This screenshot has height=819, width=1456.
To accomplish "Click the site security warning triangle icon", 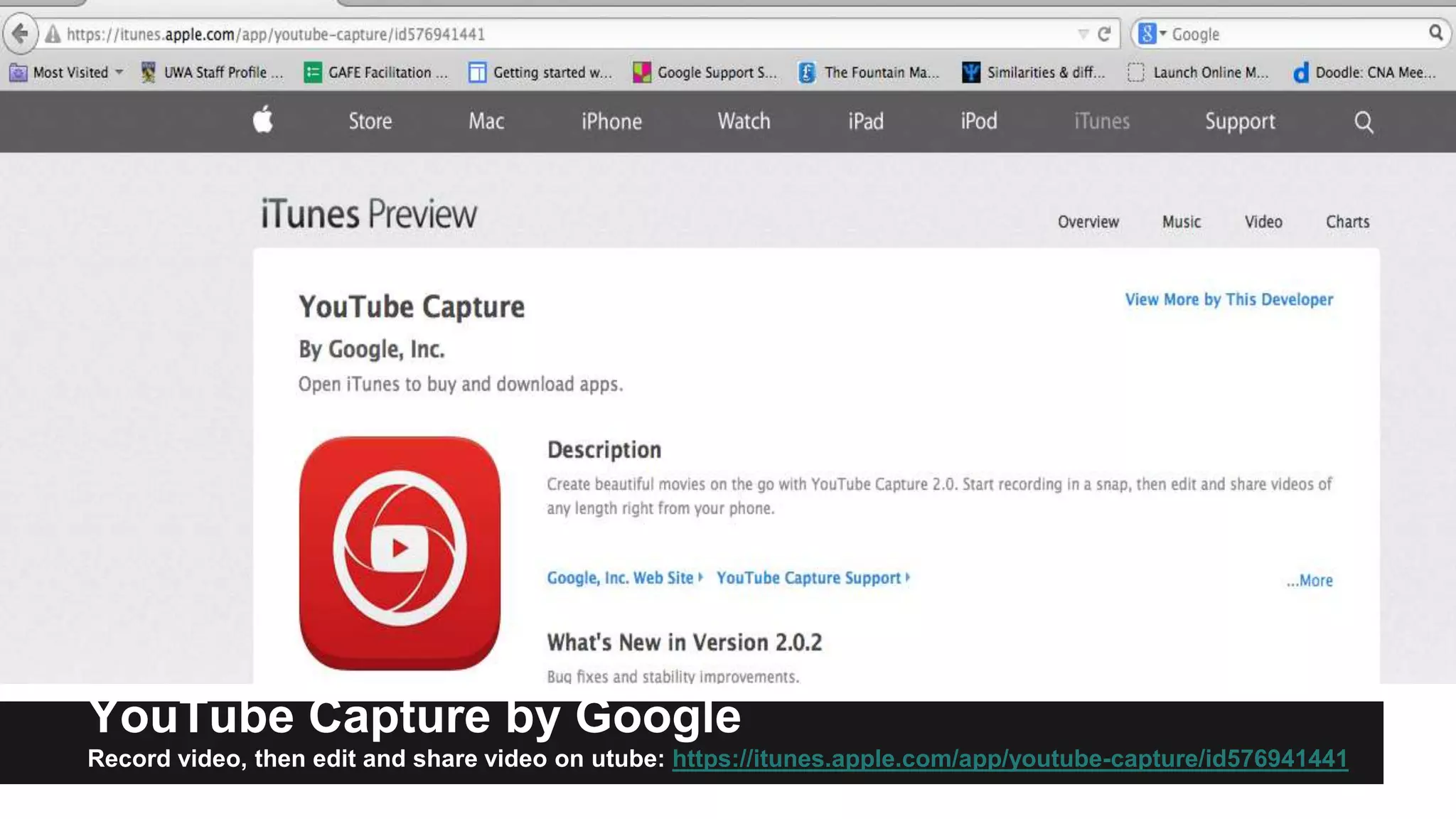I will (x=53, y=34).
